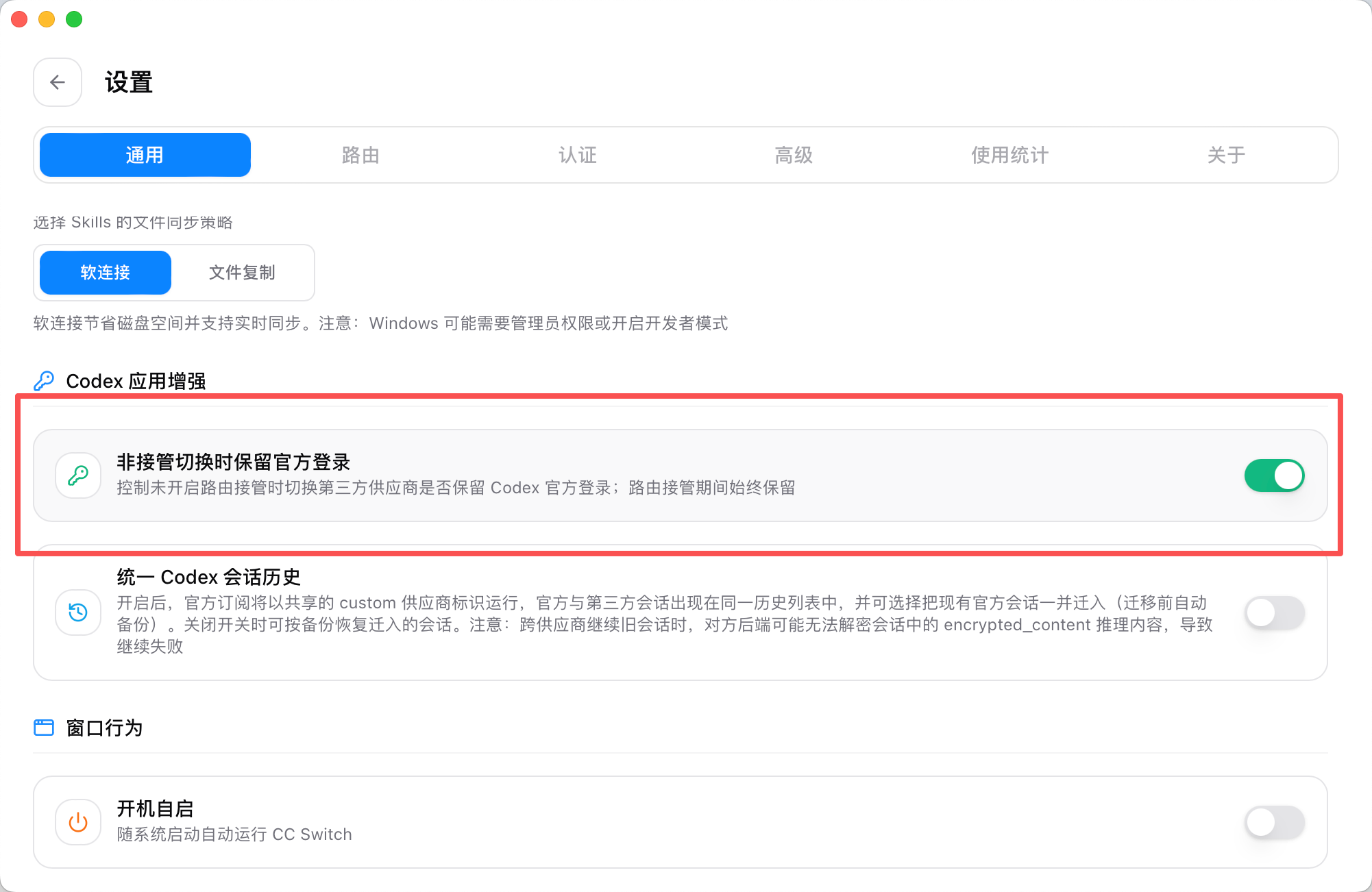Switch to the 高级 tab
1372x892 pixels.
pyautogui.click(x=794, y=155)
